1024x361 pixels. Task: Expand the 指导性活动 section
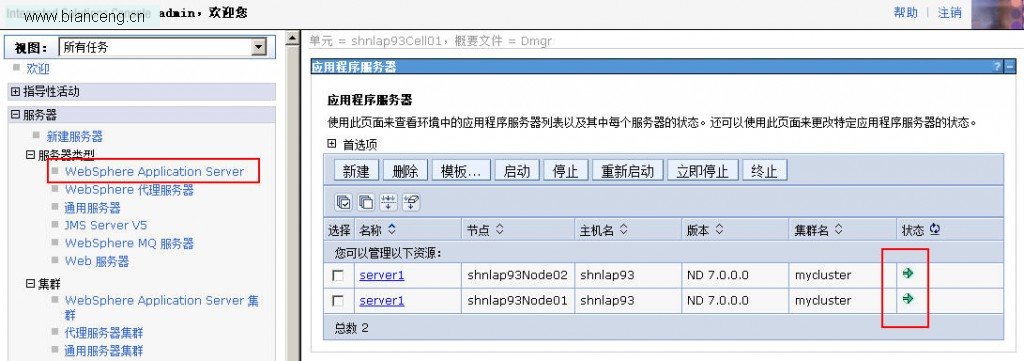click(x=16, y=92)
